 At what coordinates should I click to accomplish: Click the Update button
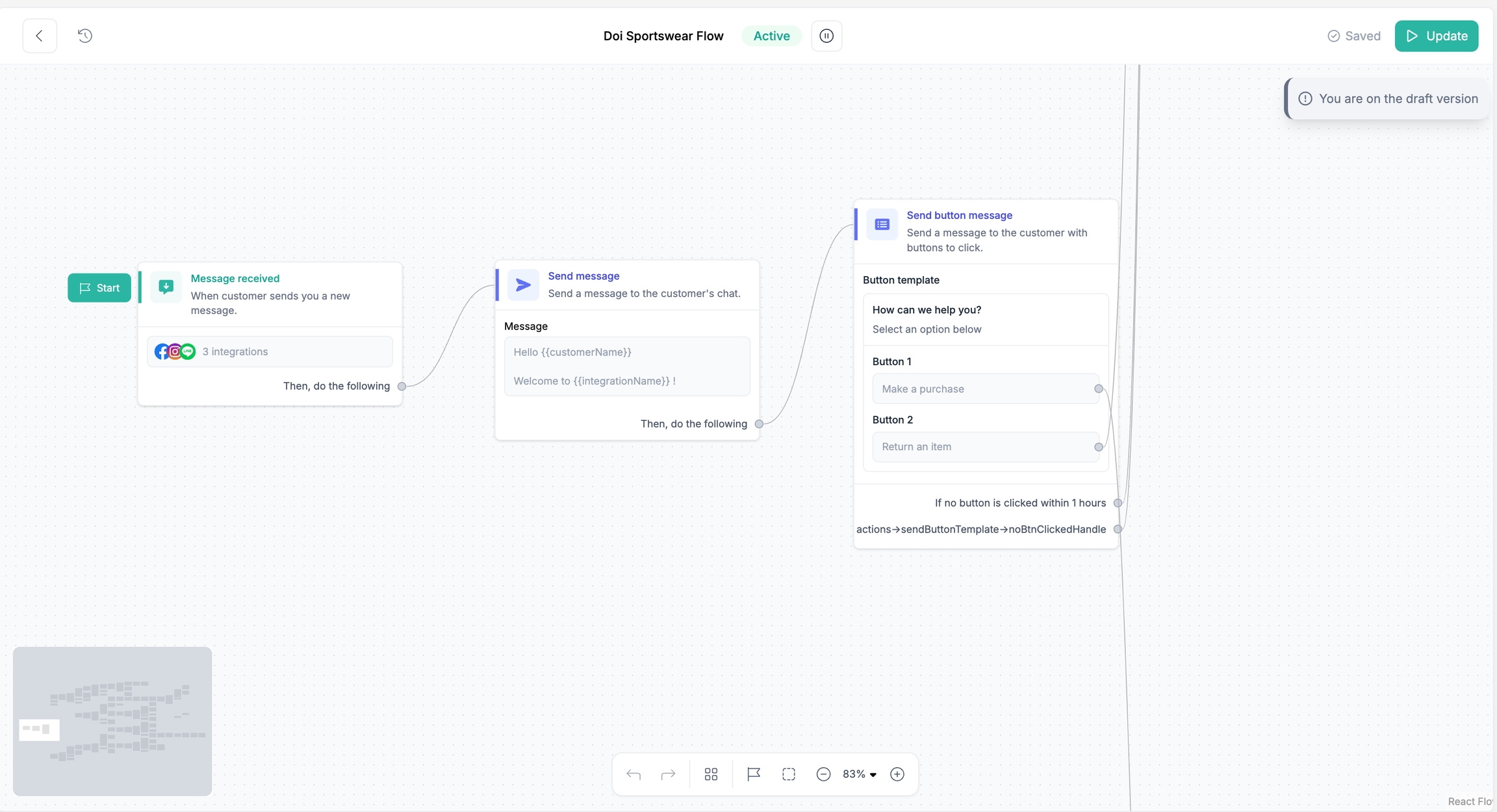coord(1436,36)
